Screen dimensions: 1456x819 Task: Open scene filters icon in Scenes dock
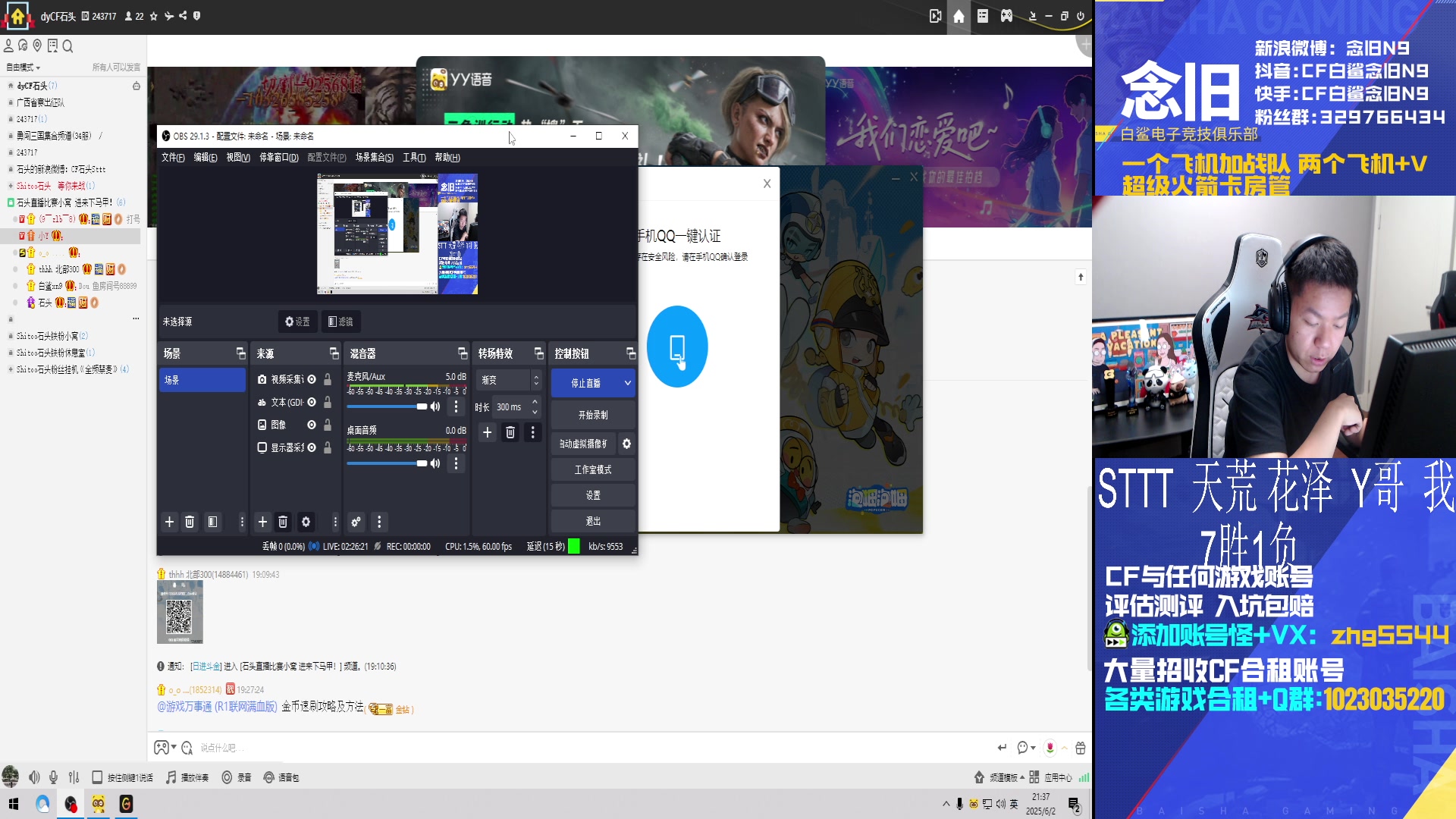(x=212, y=522)
